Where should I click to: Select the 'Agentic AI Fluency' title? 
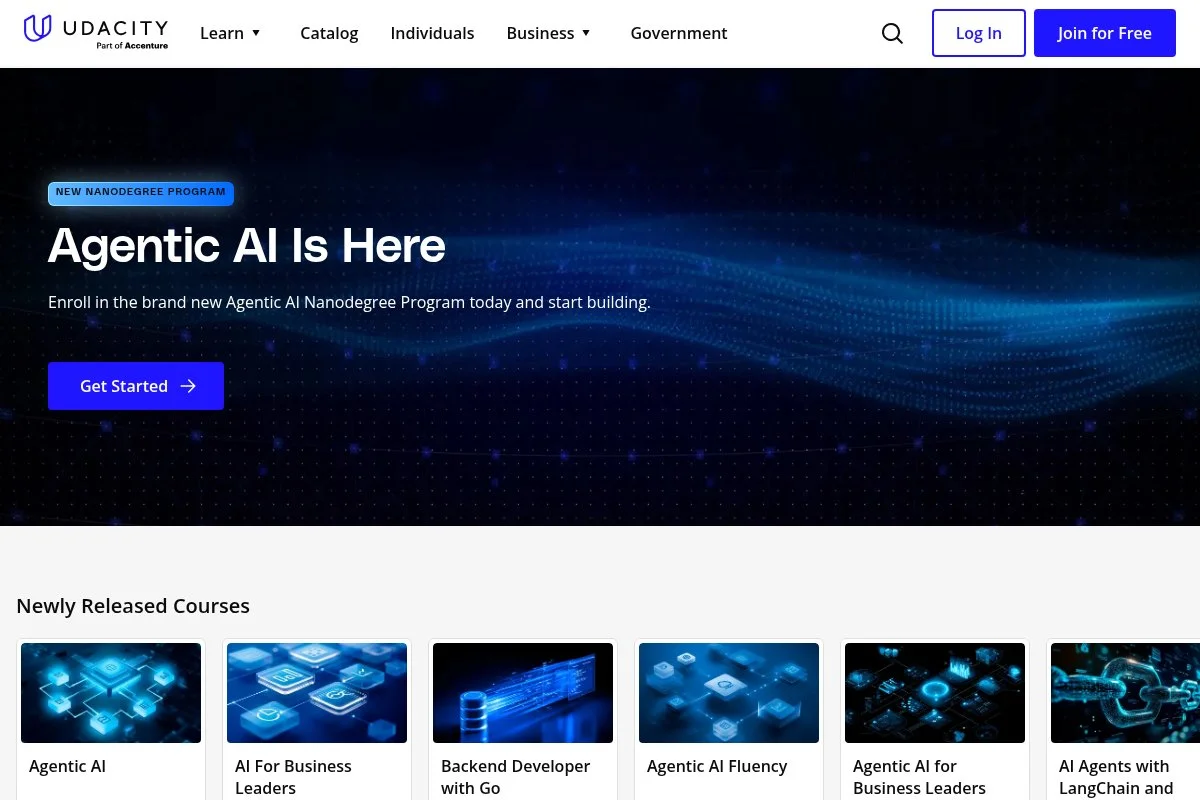717,767
